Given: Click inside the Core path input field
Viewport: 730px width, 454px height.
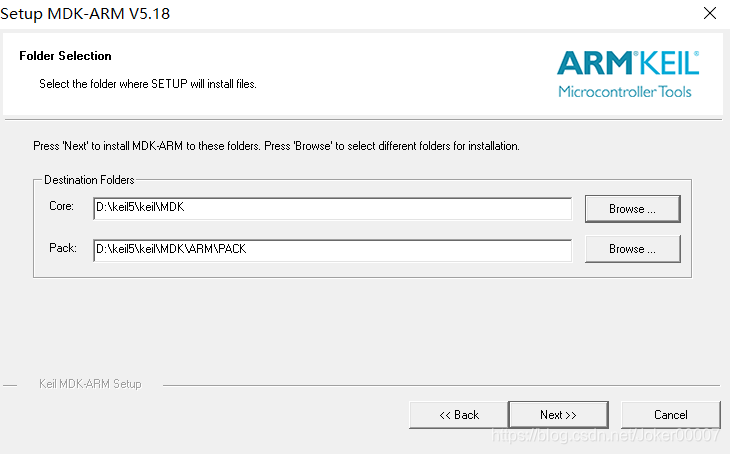Looking at the screenshot, I should [332, 208].
